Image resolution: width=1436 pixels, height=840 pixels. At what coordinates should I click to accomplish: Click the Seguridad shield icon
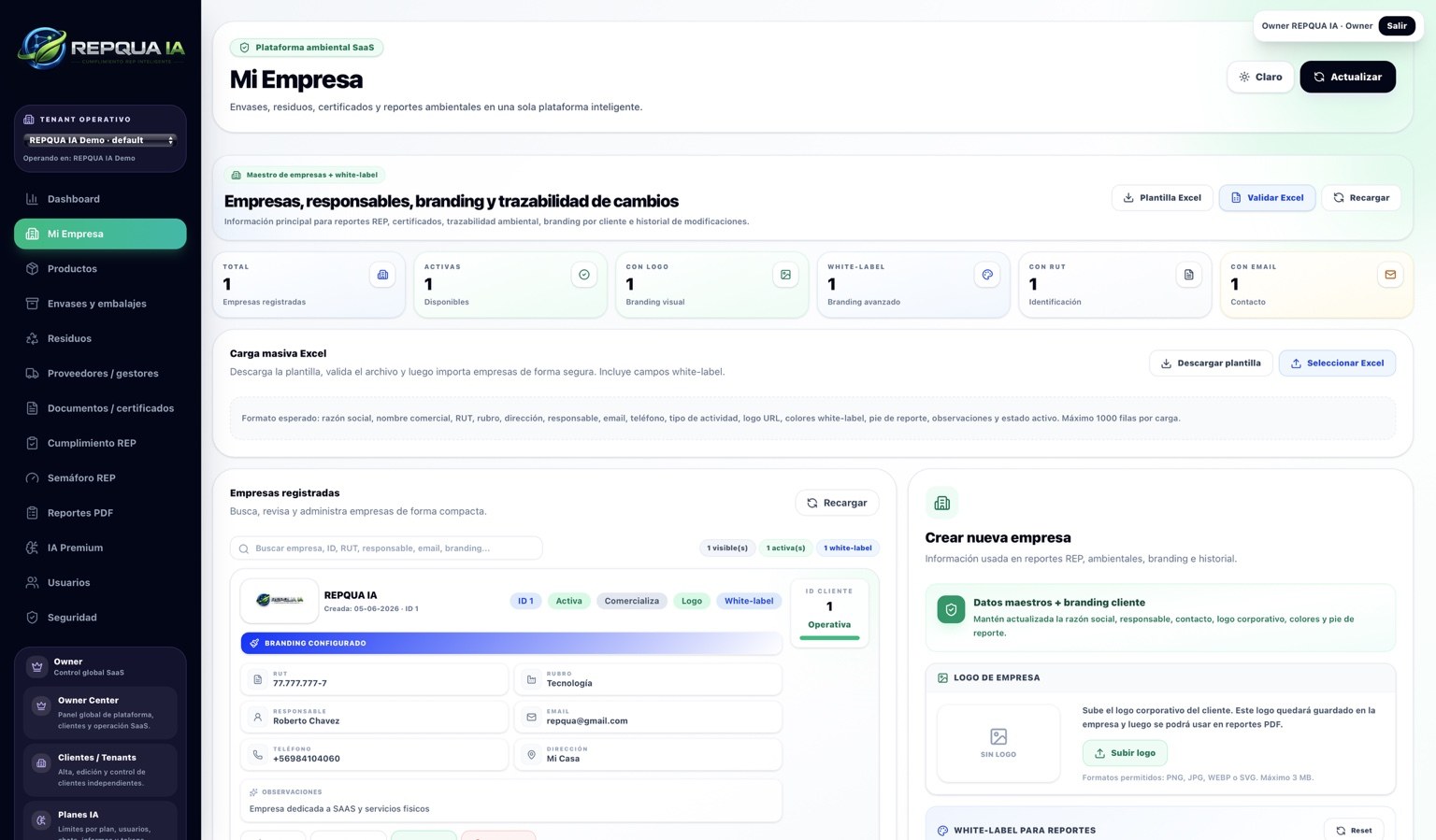tap(32, 618)
